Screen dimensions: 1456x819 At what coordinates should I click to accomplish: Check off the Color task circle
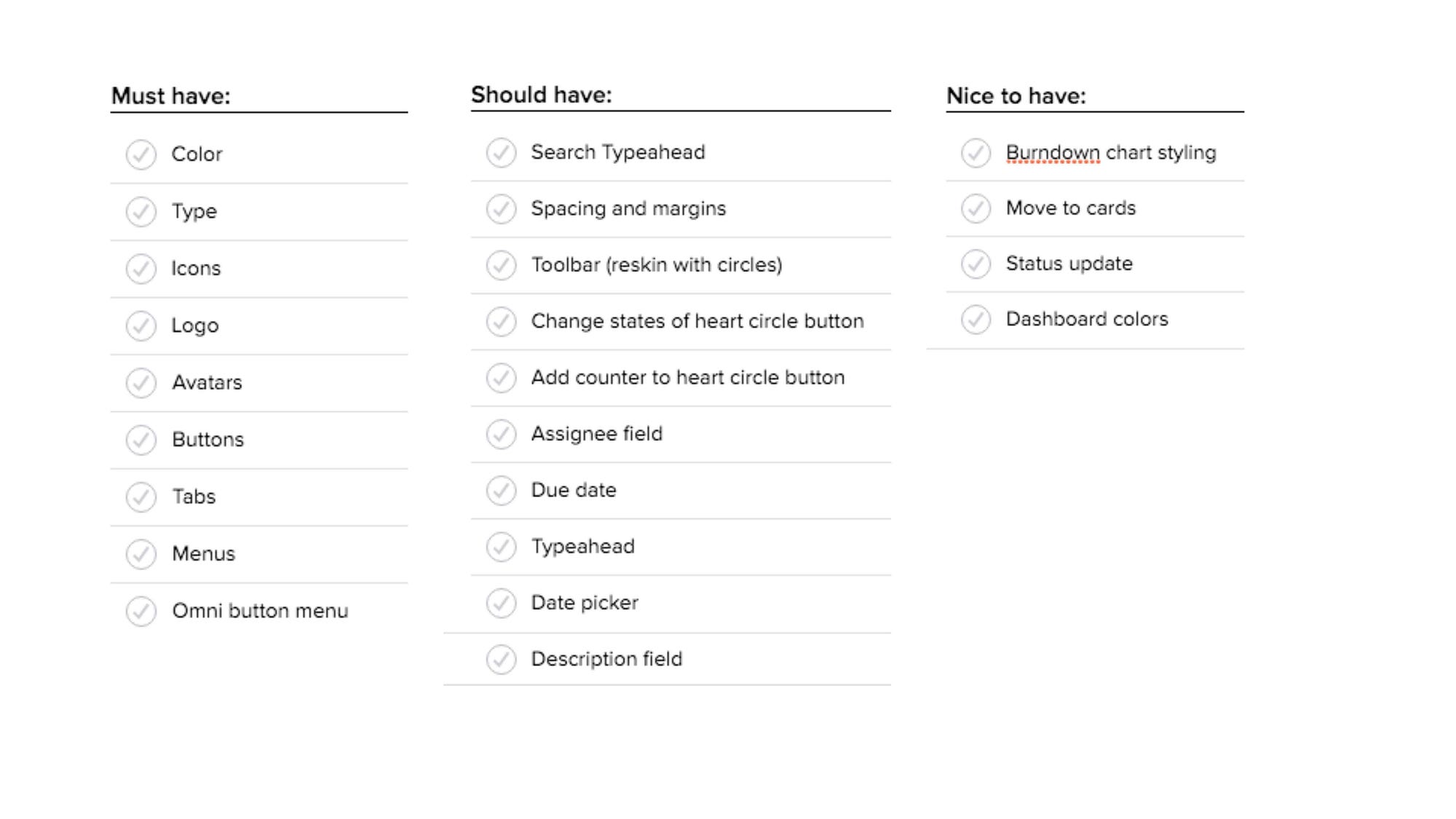click(141, 154)
